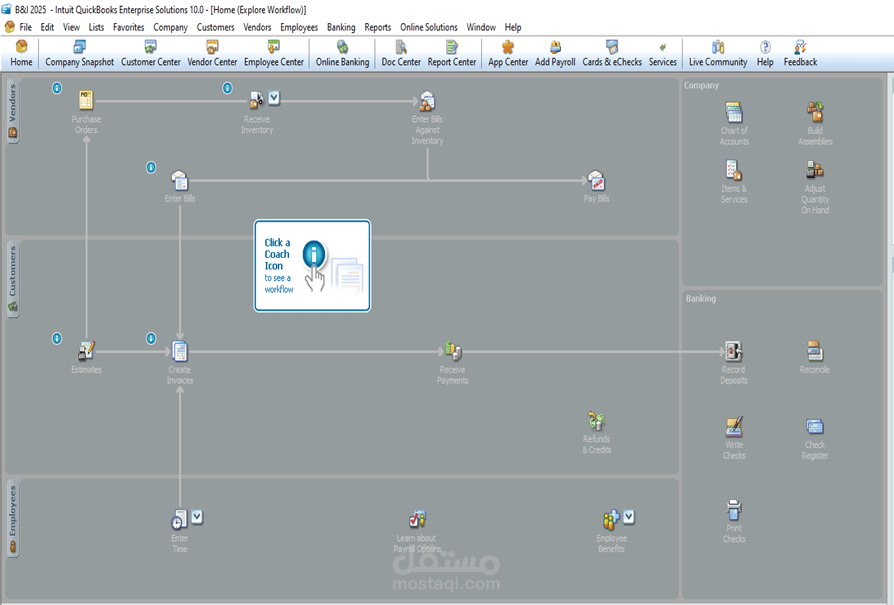894x605 pixels.
Task: Open the Customer Center
Action: [151, 54]
